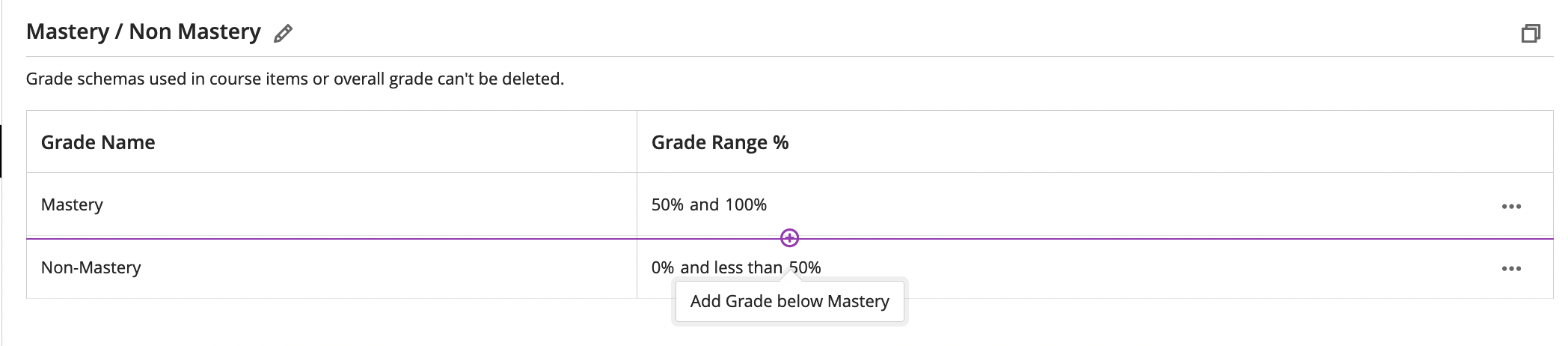Click the Grade Range % column header
Screen dimensions: 1568x346
click(720, 142)
